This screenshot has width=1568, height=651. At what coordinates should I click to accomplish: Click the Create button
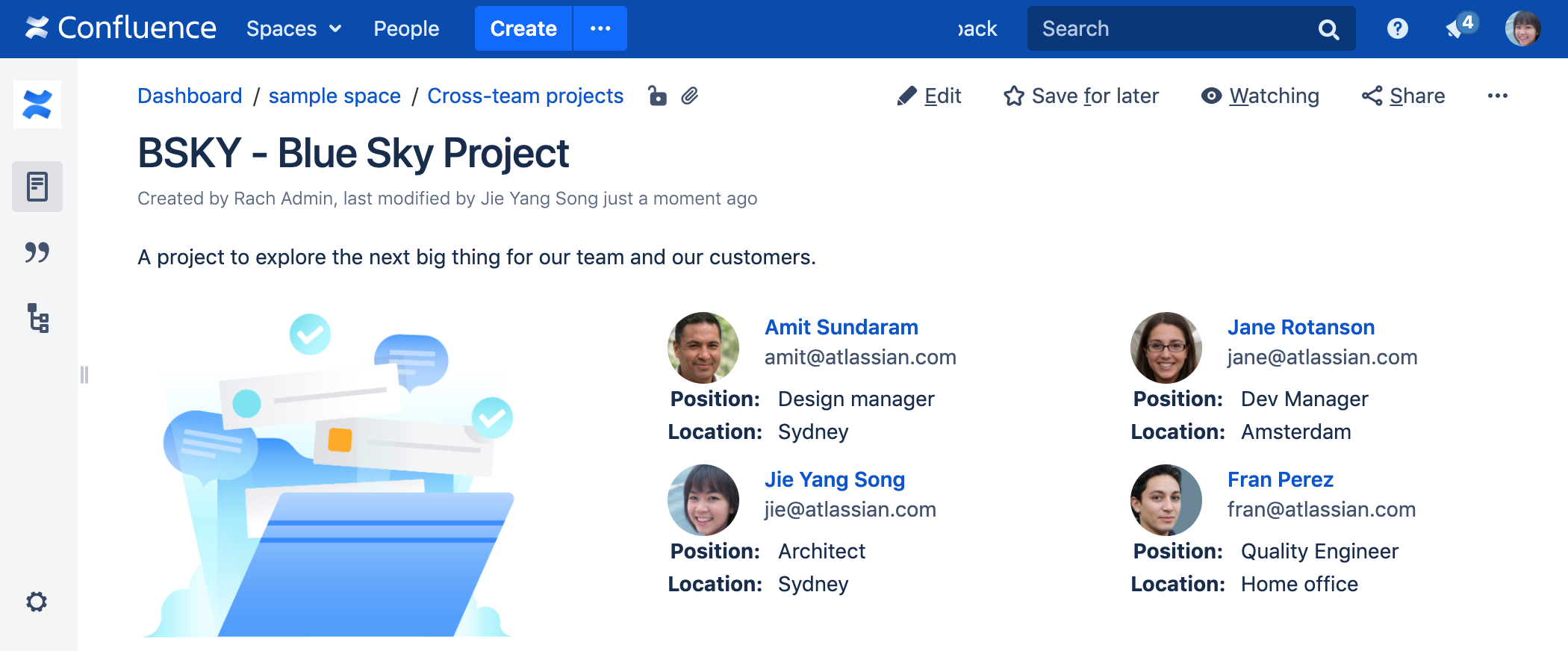(523, 28)
